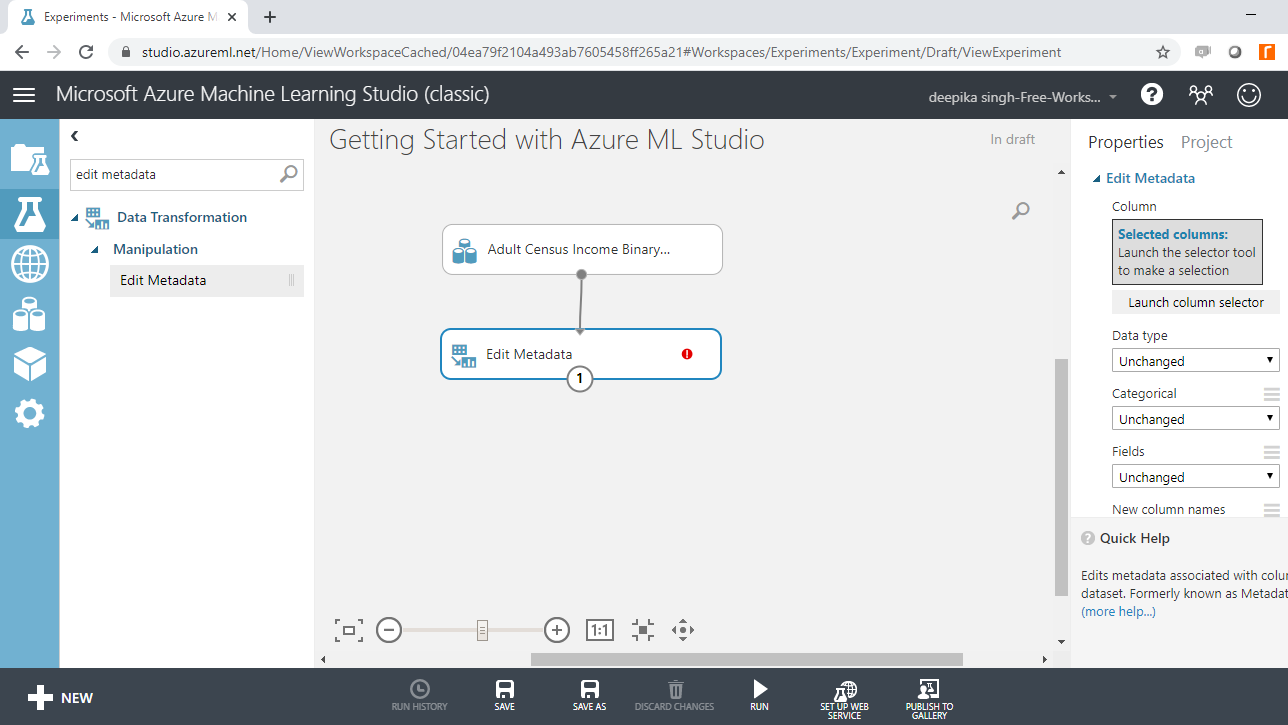
Task: Open the community people icon in header
Action: [1200, 95]
